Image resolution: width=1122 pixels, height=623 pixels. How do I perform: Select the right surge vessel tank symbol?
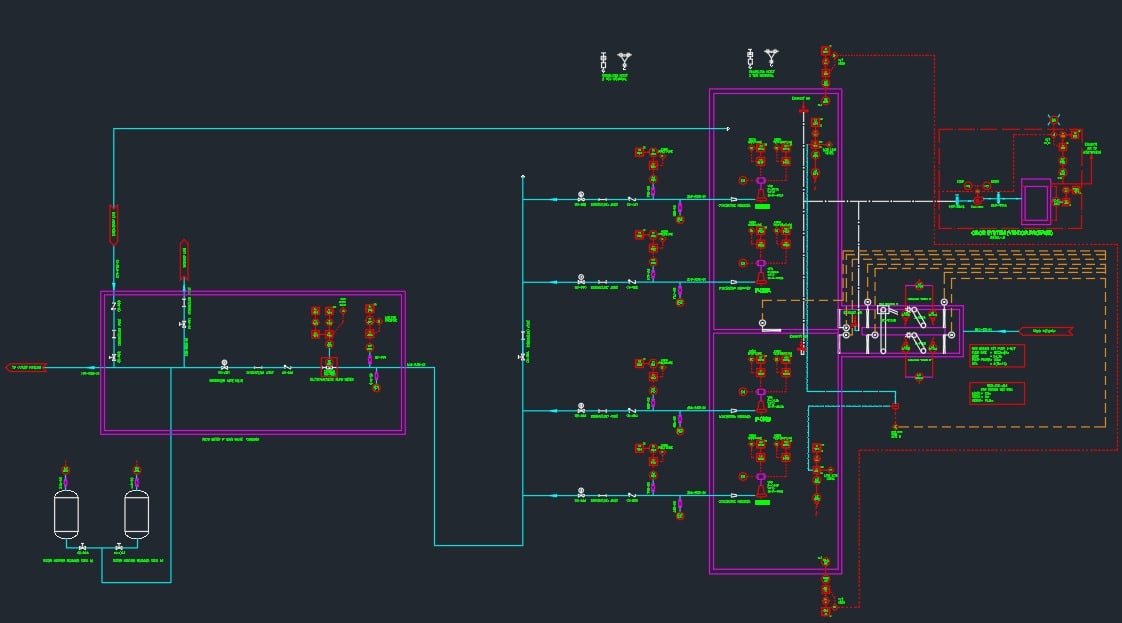(x=137, y=514)
